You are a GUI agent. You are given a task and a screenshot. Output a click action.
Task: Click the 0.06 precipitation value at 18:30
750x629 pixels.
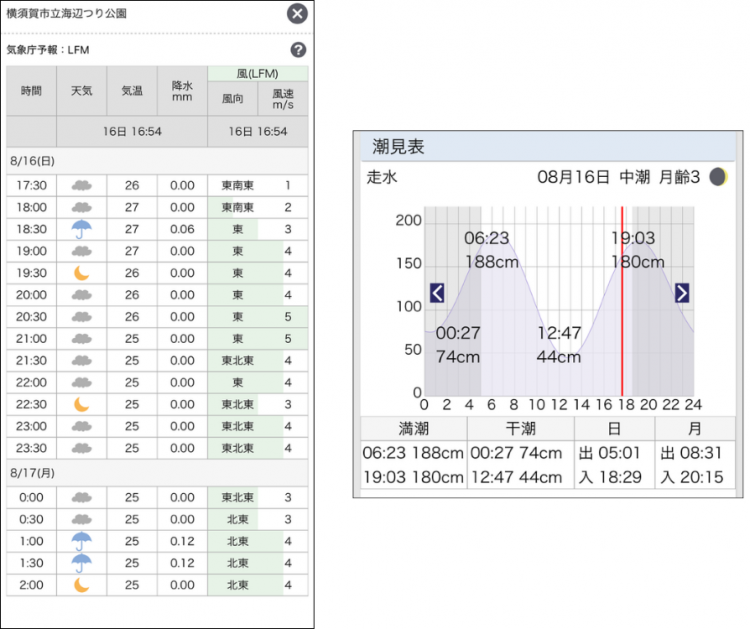(182, 229)
